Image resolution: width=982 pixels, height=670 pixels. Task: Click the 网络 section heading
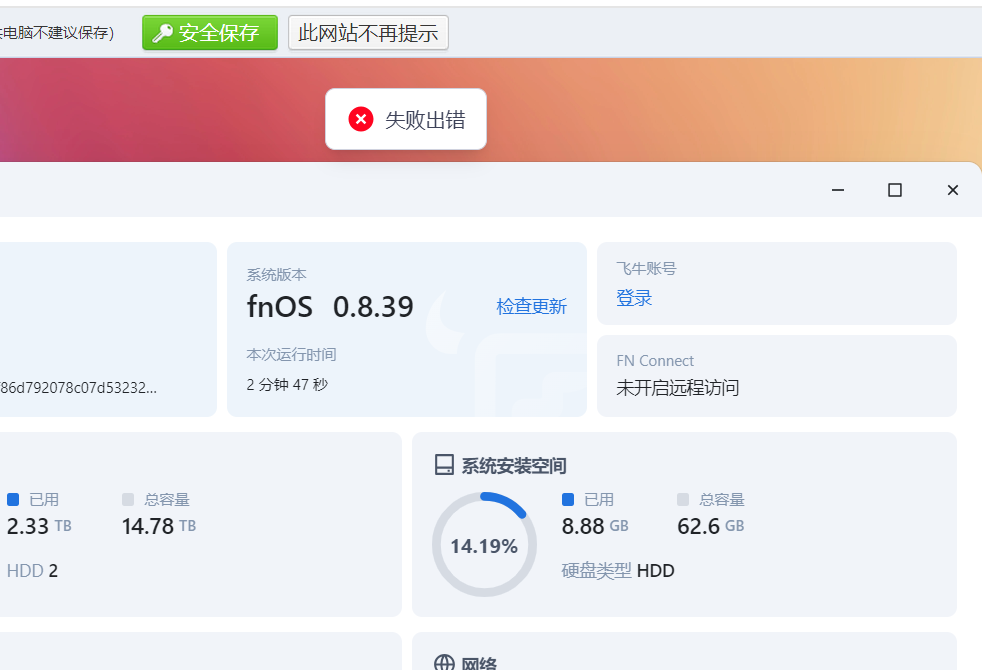479,663
